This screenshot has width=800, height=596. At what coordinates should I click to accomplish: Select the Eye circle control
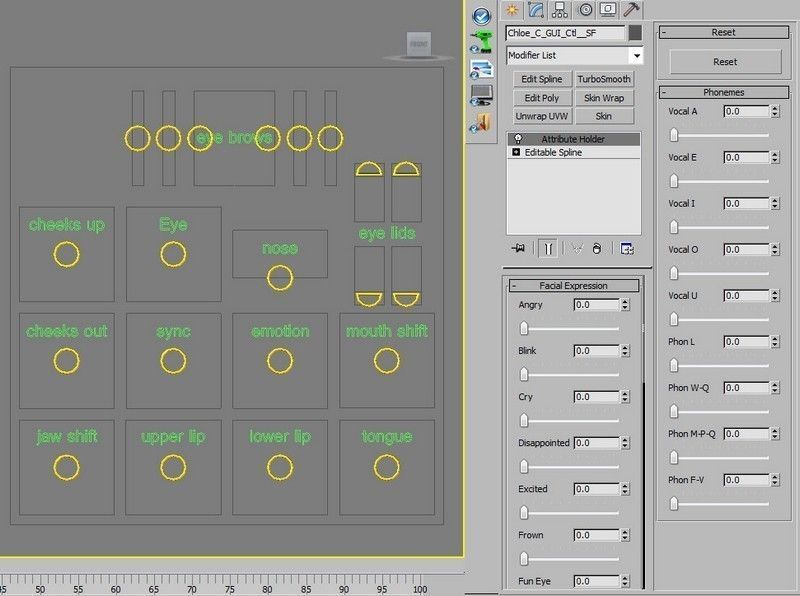[x=173, y=254]
